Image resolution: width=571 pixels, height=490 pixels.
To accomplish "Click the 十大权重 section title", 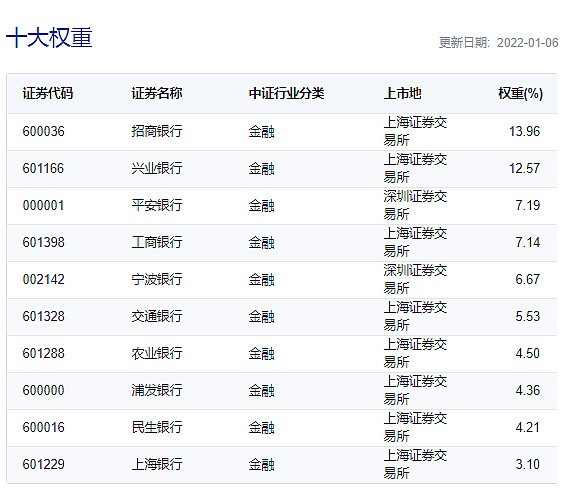I will point(49,38).
